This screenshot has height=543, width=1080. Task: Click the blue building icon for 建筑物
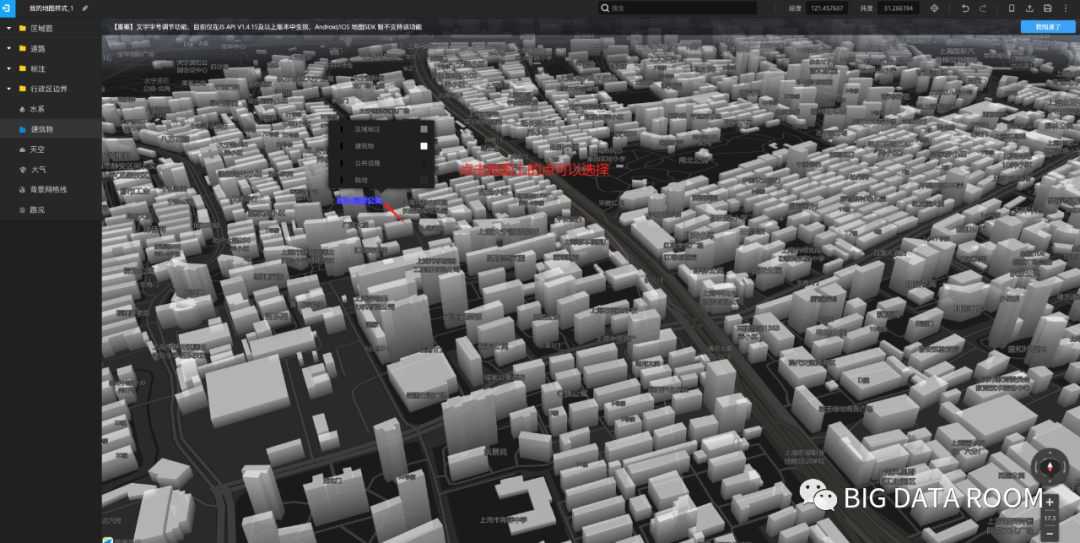click(x=22, y=129)
